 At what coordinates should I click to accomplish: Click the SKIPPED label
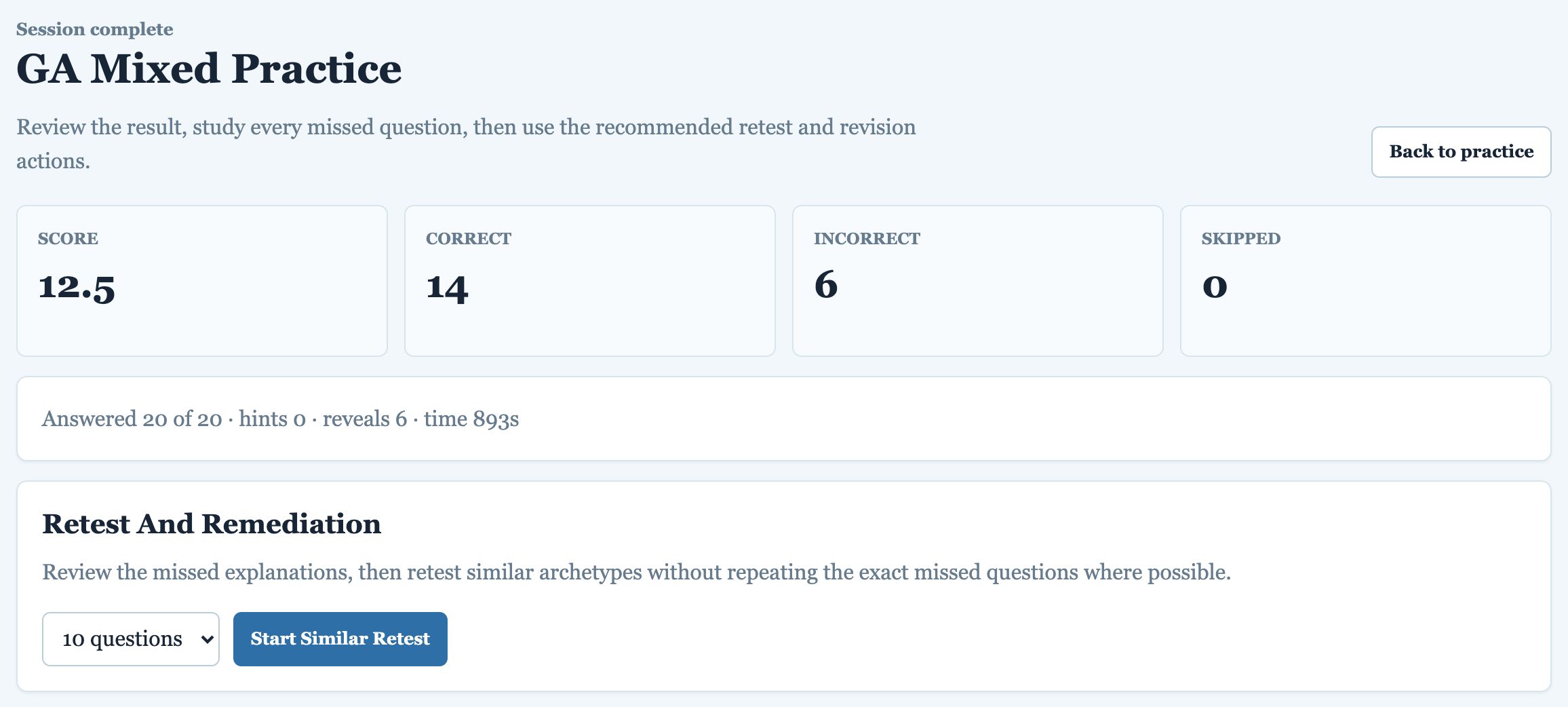pos(1241,238)
